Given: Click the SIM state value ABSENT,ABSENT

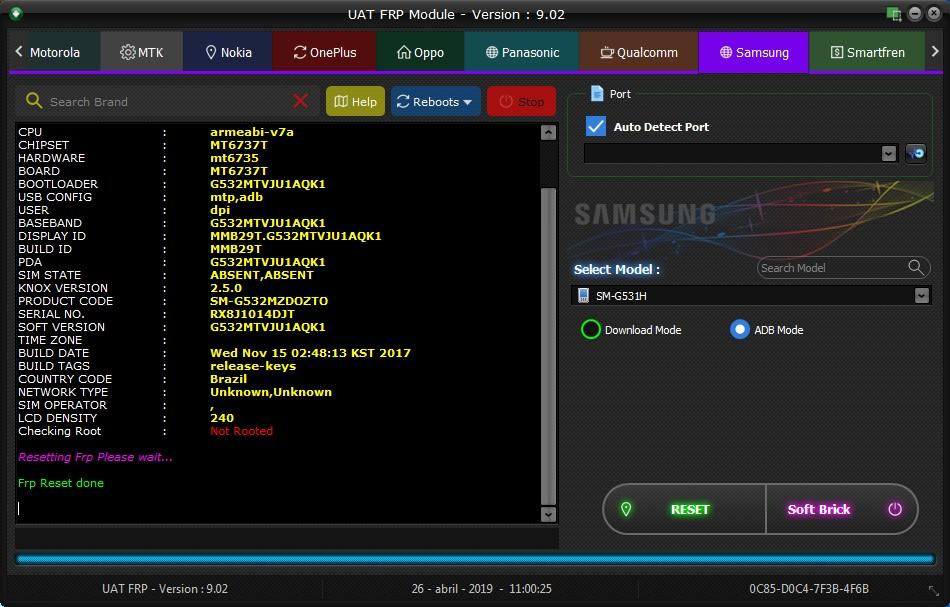Looking at the screenshot, I should point(262,275).
